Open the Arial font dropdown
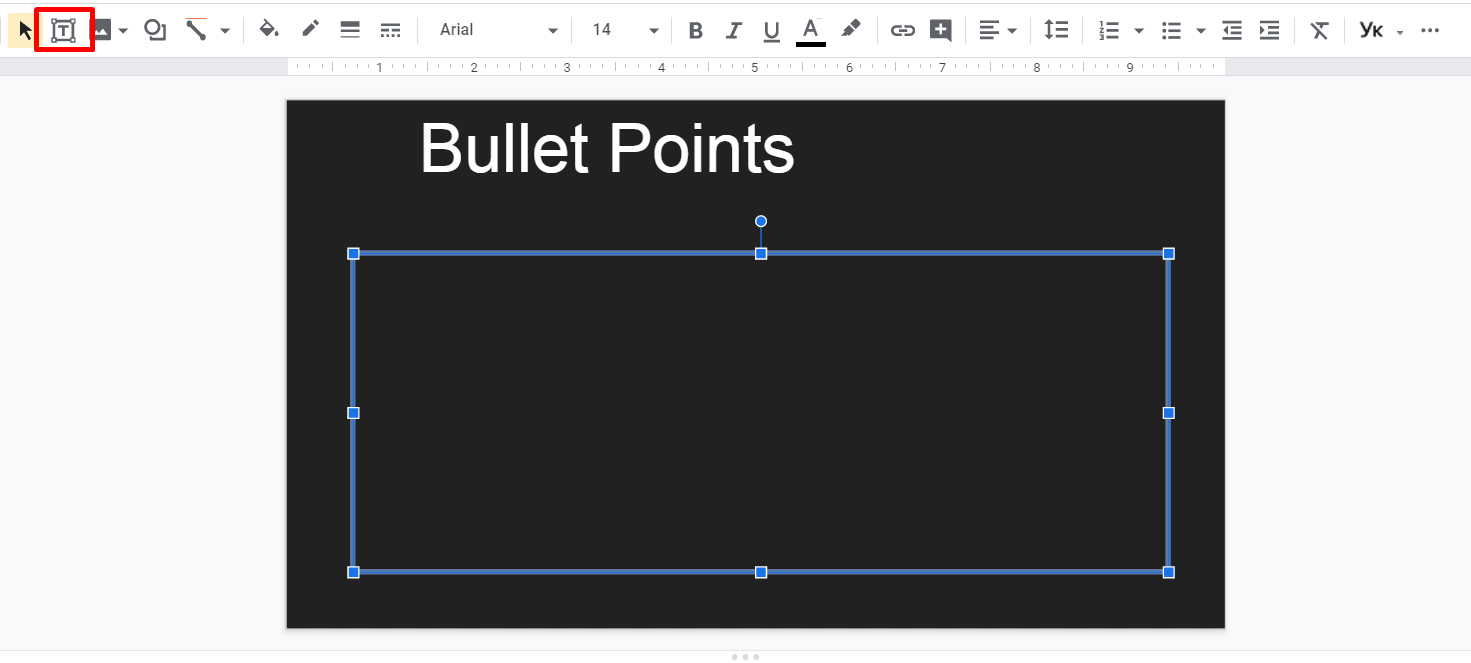Screen dimensions: 1471x663 497,30
